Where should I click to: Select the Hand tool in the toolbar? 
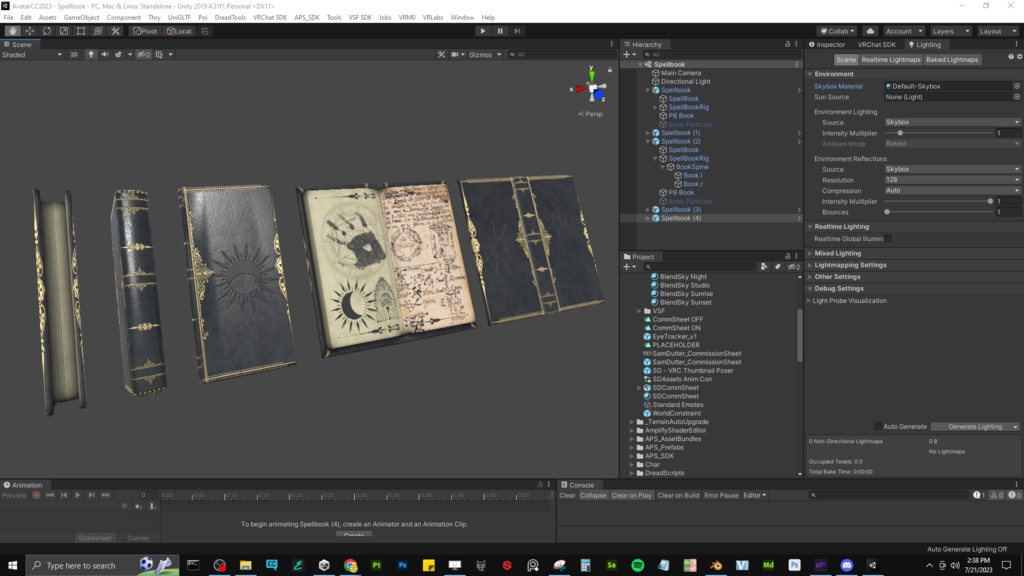tap(13, 31)
